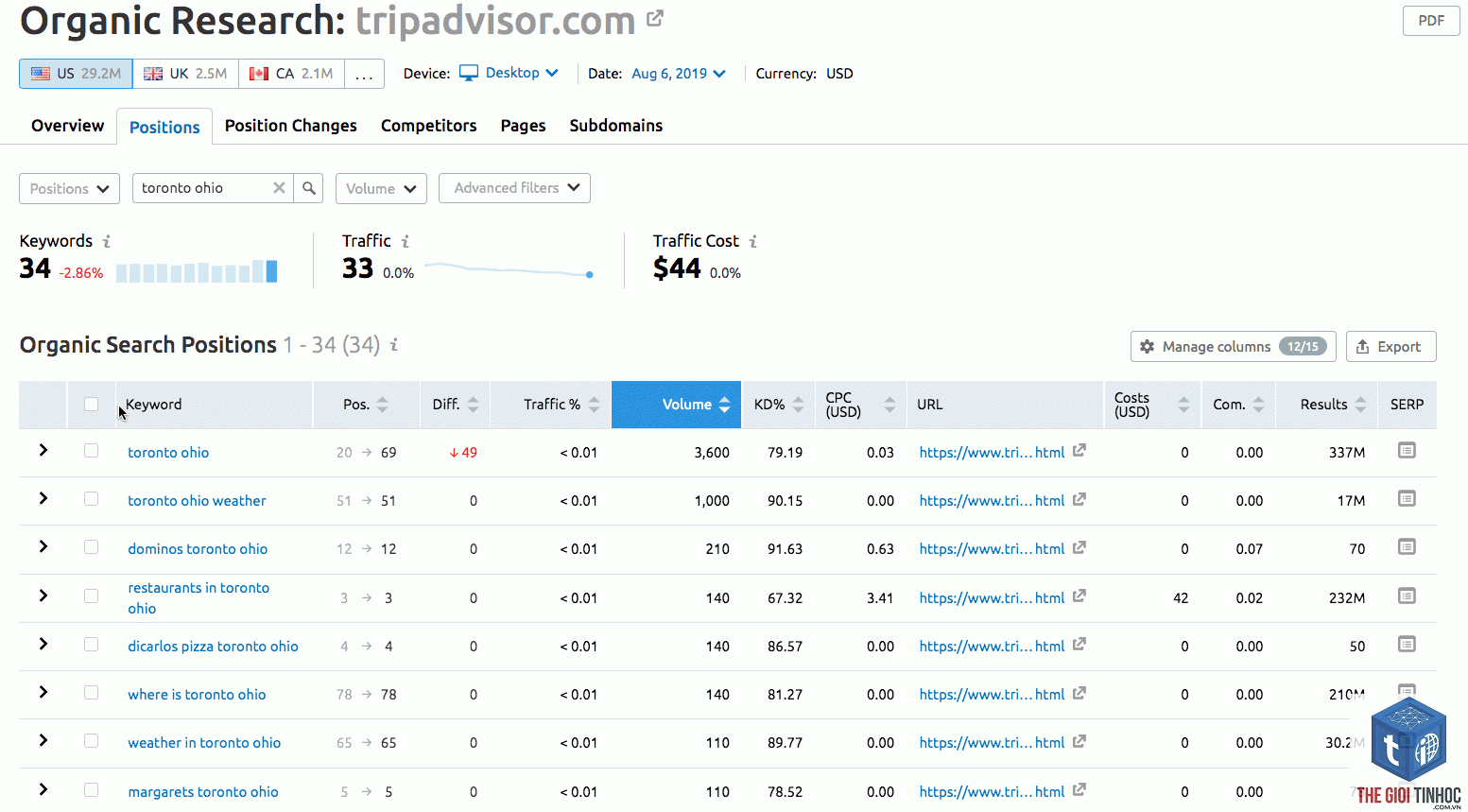The width and height of the screenshot is (1468, 812).
Task: Open the date picker showing Aug 6, 2019
Action: pos(679,74)
